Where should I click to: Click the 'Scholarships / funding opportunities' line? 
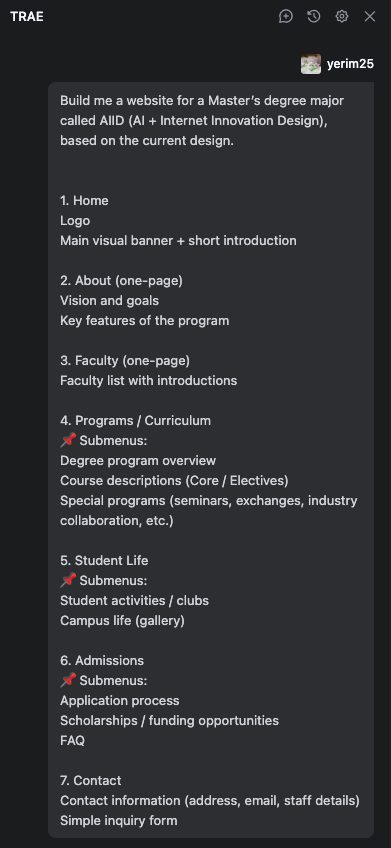tap(169, 720)
